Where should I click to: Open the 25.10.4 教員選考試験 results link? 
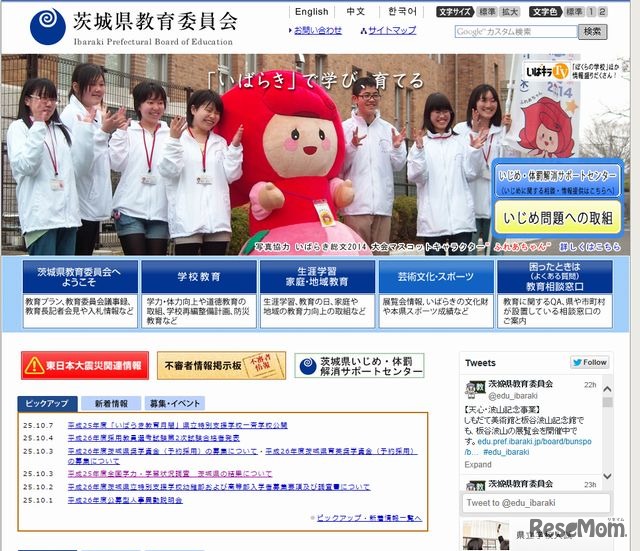154,438
